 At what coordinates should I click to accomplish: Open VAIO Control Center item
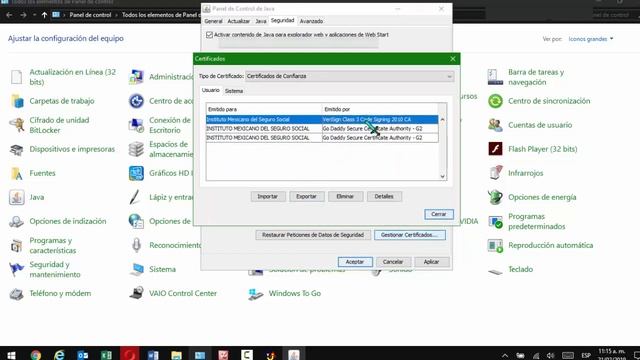[x=173, y=293]
